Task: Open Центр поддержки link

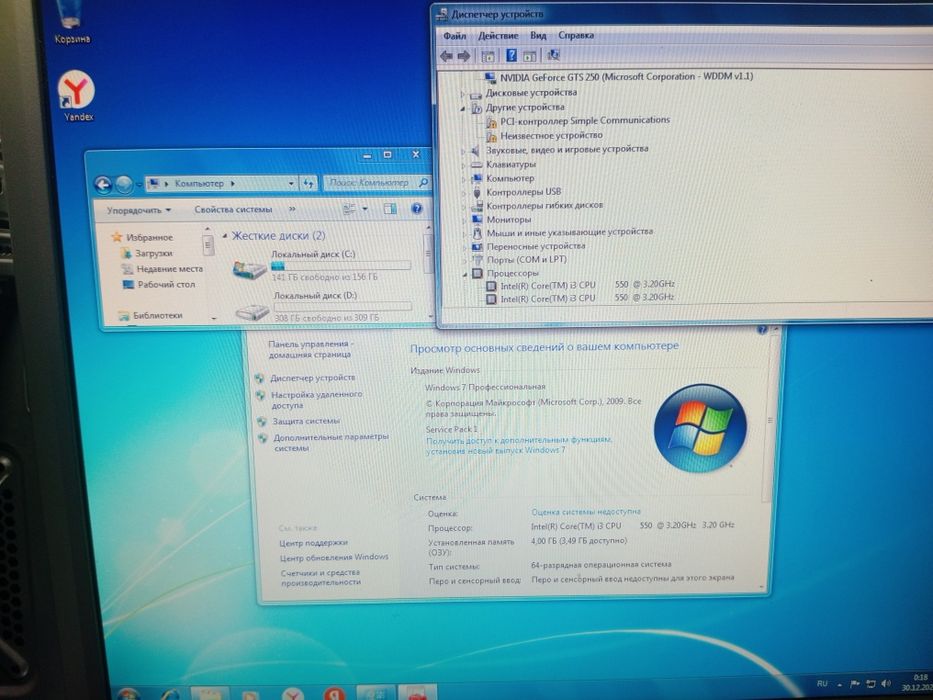Action: (314, 543)
